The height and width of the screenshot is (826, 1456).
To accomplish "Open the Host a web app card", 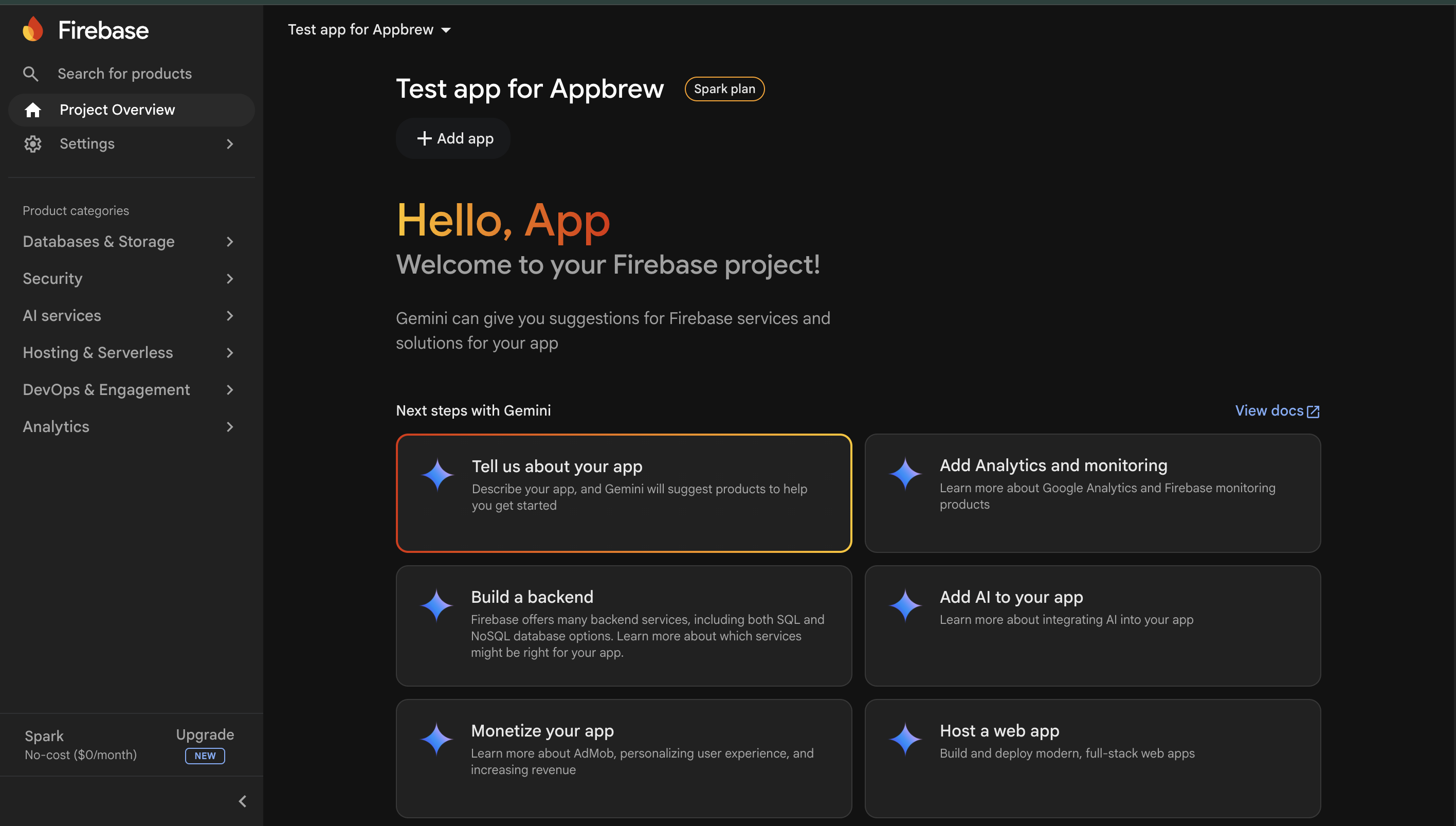I will (1093, 759).
